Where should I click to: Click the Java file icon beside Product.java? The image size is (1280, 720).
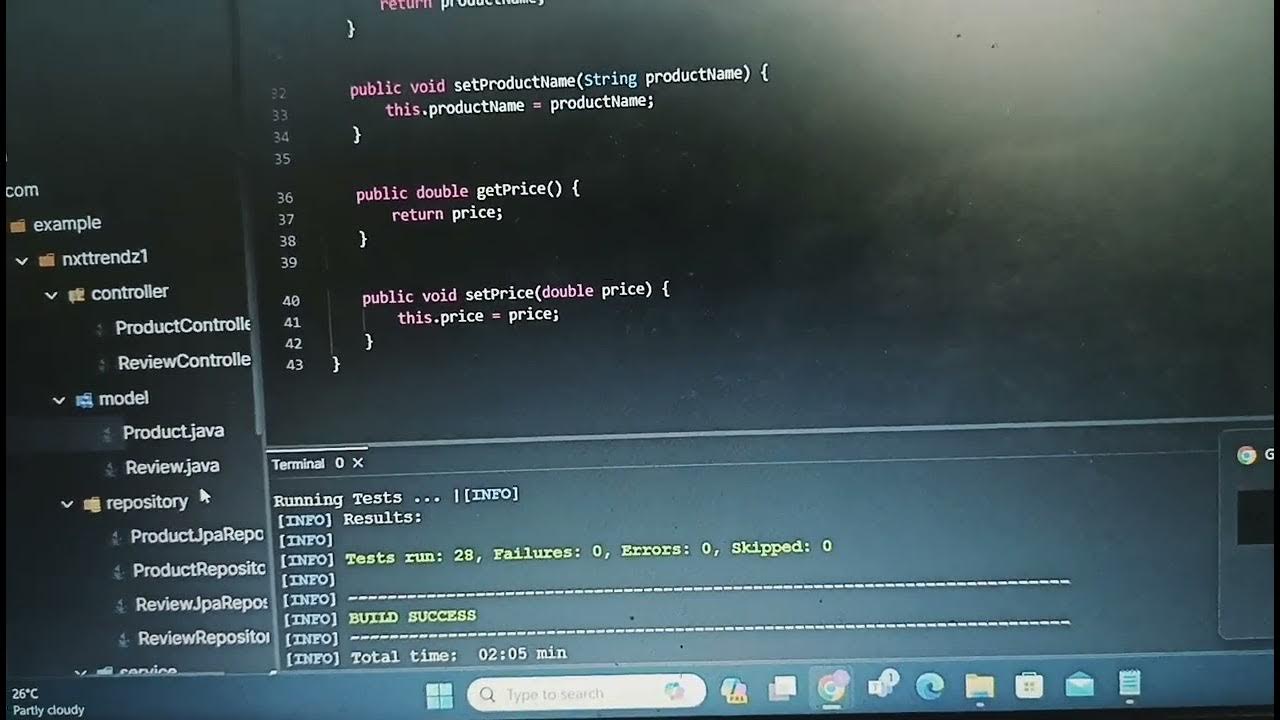[109, 434]
